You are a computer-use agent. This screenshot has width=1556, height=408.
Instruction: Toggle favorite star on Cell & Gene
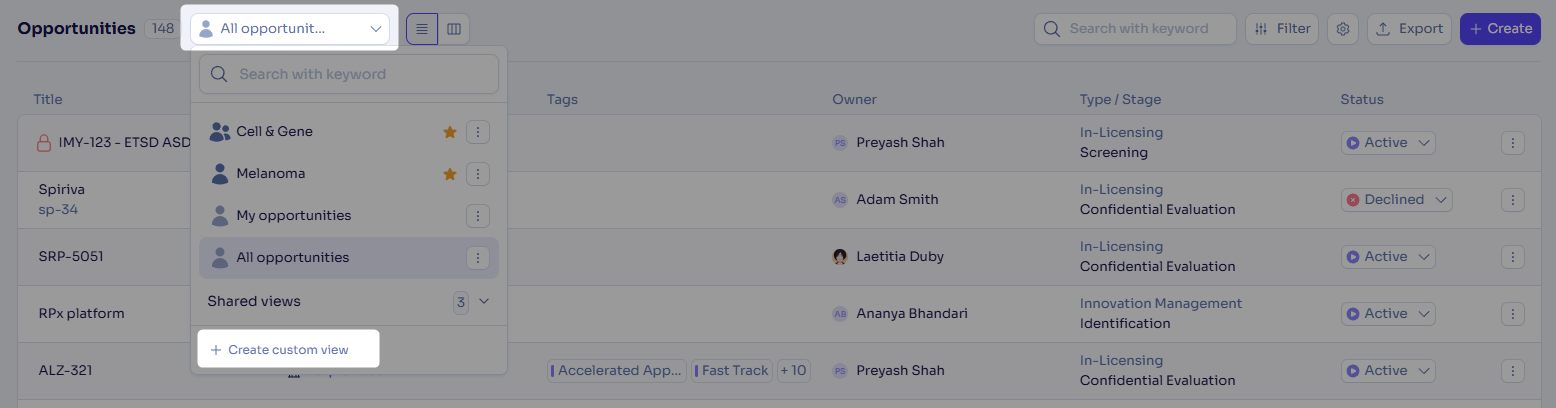pos(450,132)
